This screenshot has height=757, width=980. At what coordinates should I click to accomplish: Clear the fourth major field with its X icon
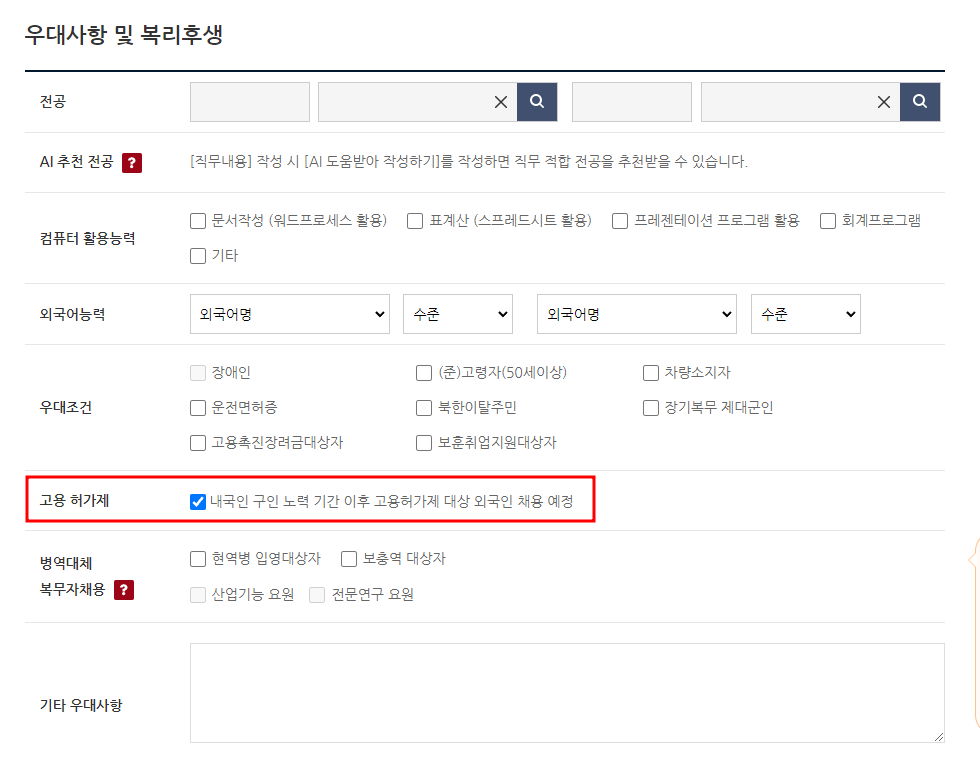[883, 101]
